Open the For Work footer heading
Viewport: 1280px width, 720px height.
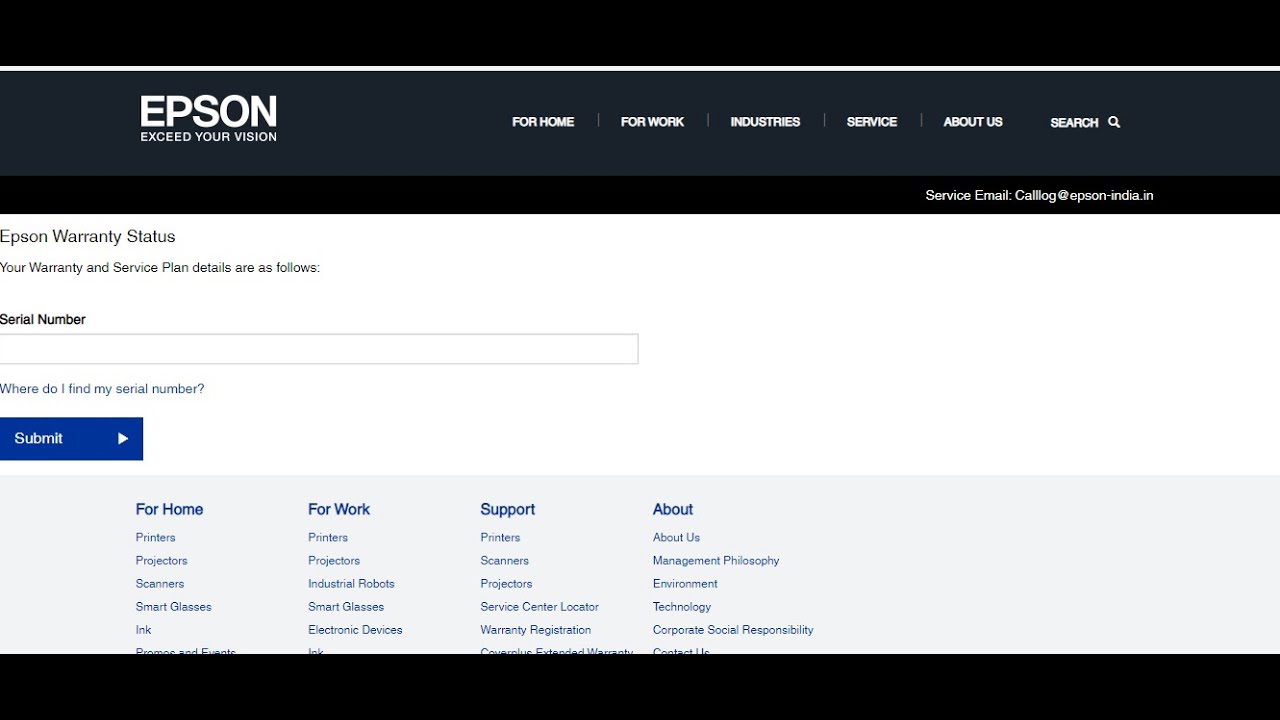(x=339, y=510)
